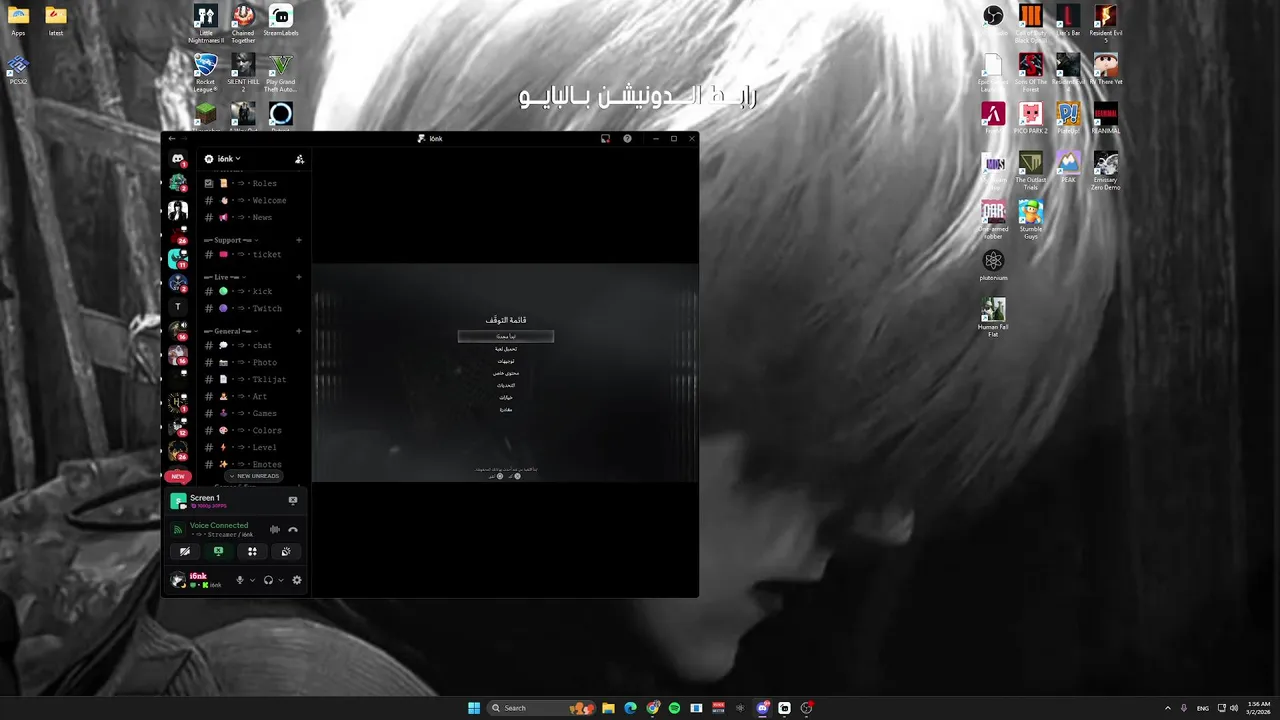Open Rocket League desktop shortcut

coord(206,73)
